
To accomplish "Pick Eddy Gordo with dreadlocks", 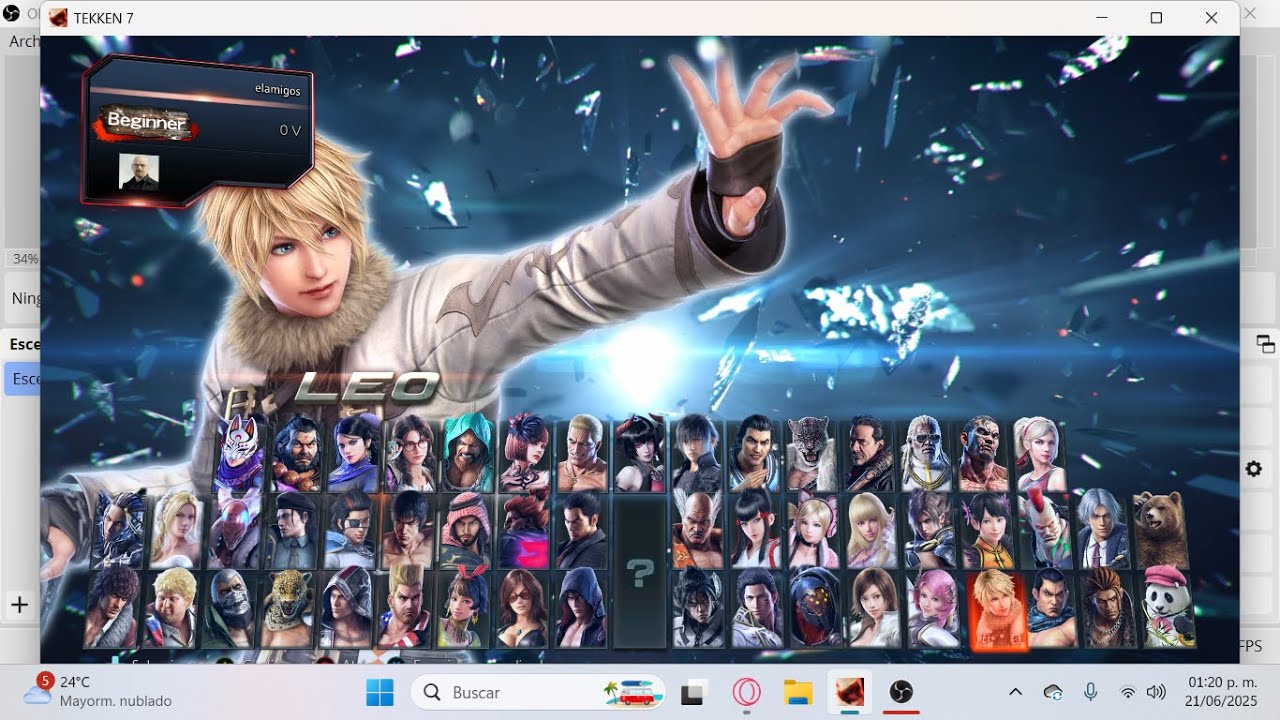I will pos(1110,608).
